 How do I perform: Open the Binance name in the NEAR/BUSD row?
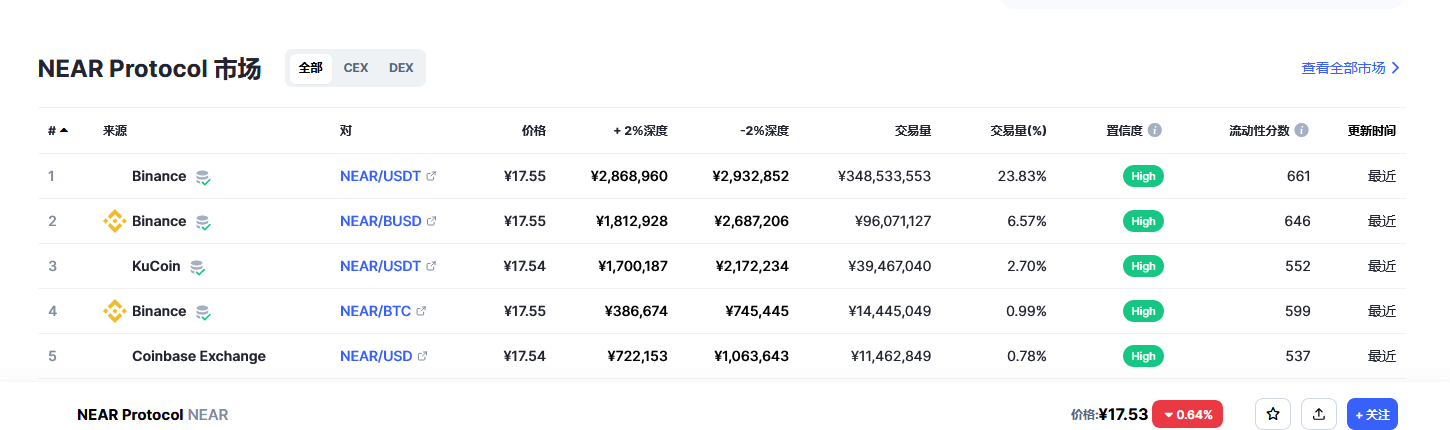click(x=159, y=221)
